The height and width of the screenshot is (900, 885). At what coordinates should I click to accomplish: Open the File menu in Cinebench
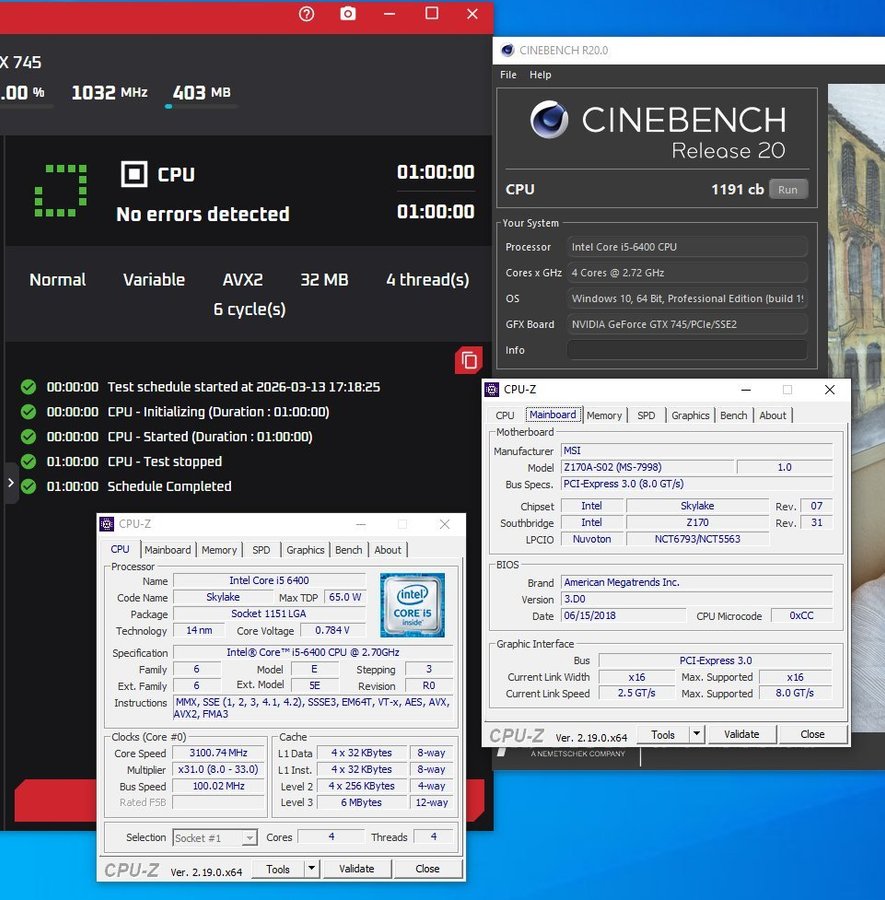(x=508, y=75)
